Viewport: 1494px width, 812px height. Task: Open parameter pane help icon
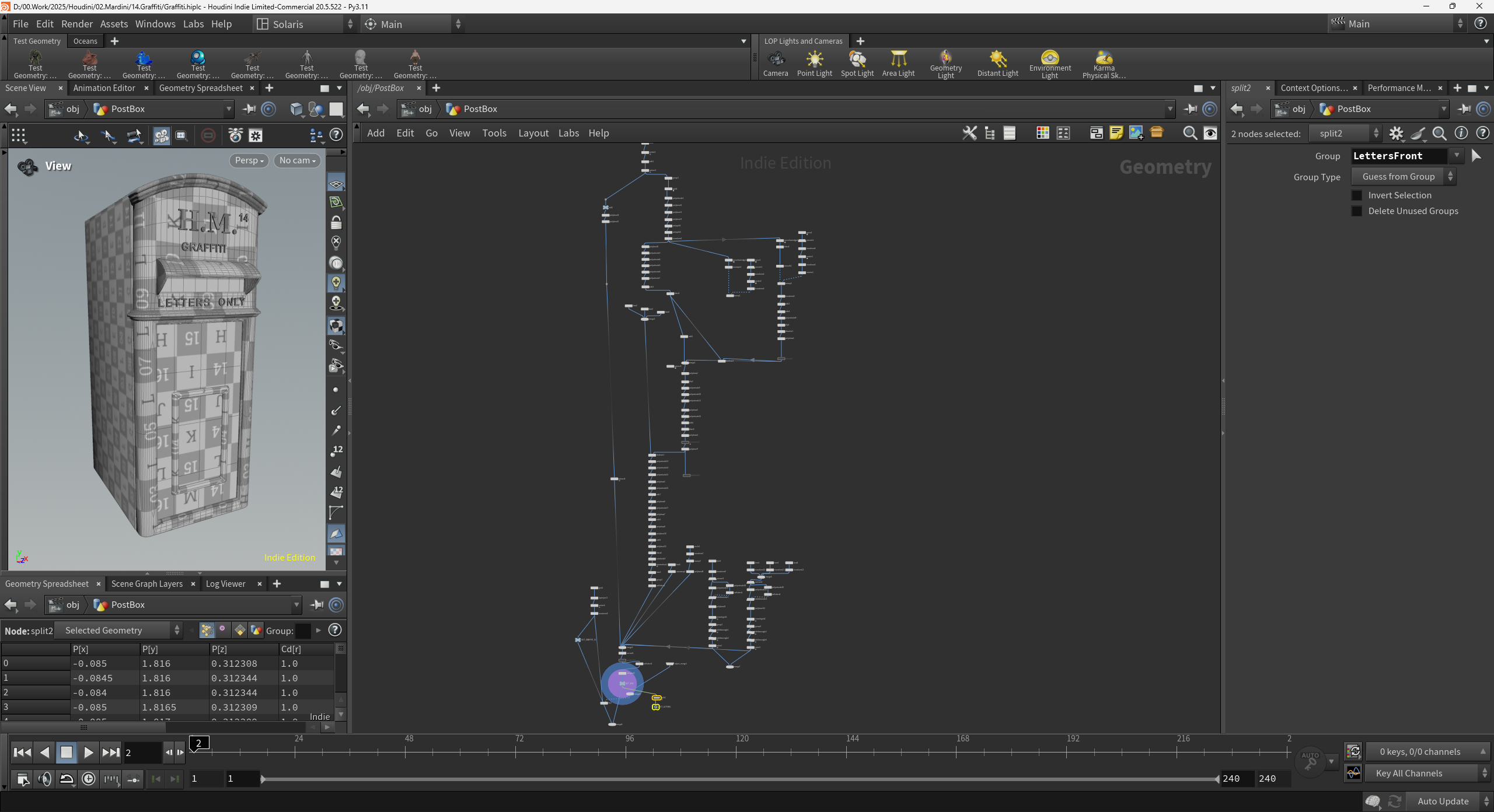tap(1483, 134)
